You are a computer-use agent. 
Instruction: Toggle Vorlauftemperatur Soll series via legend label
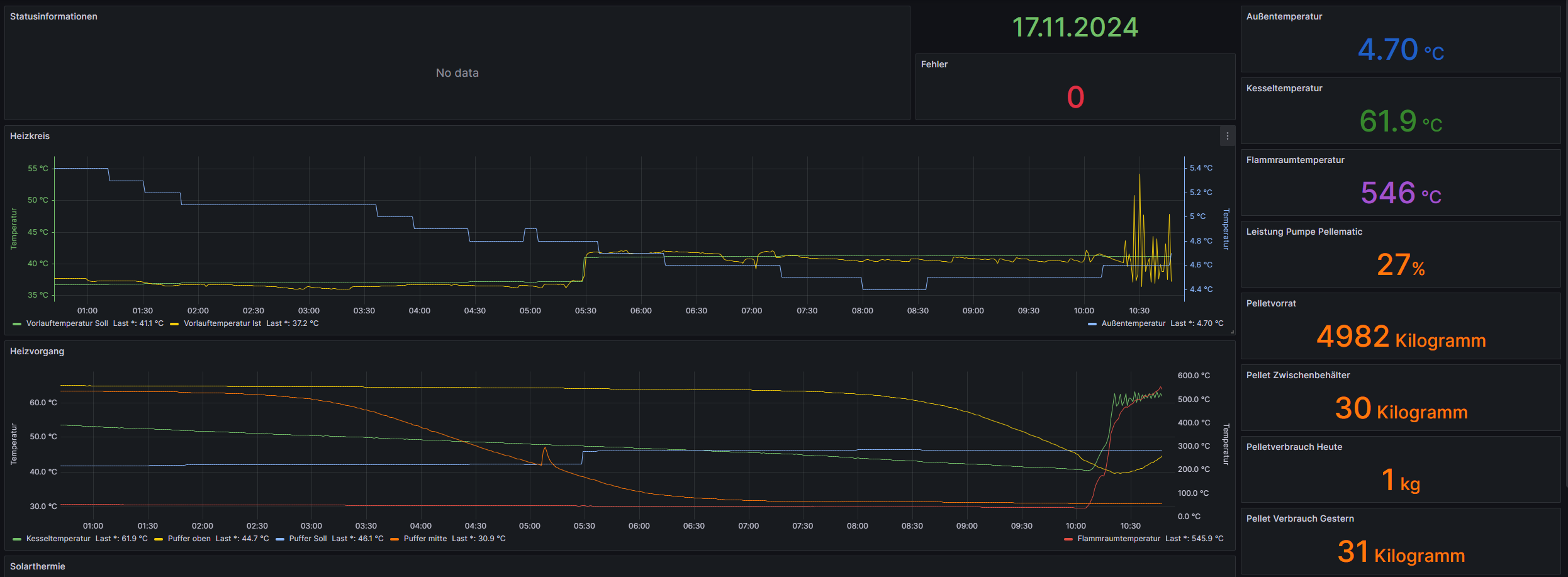(67, 323)
